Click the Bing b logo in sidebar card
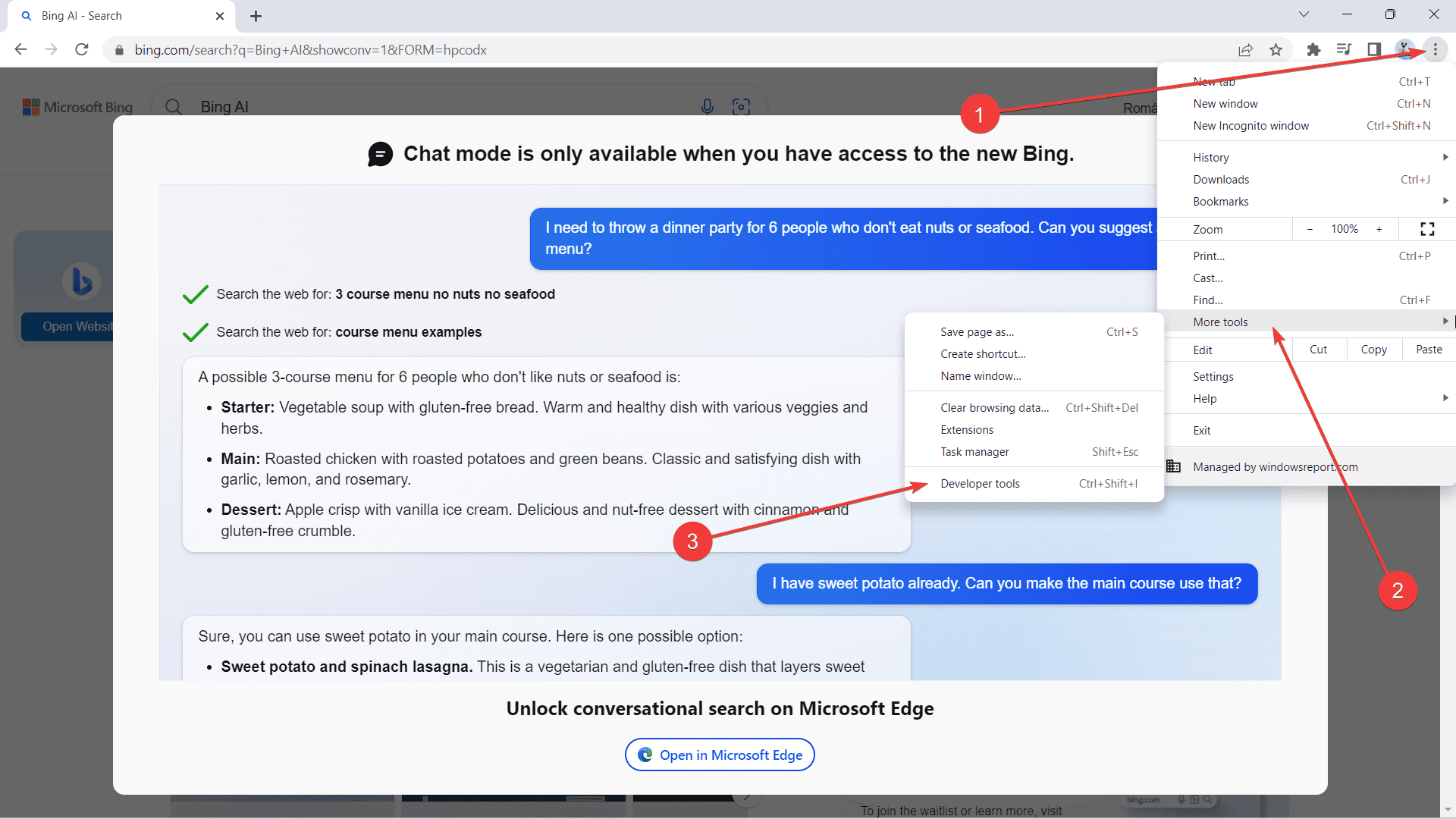 81,281
